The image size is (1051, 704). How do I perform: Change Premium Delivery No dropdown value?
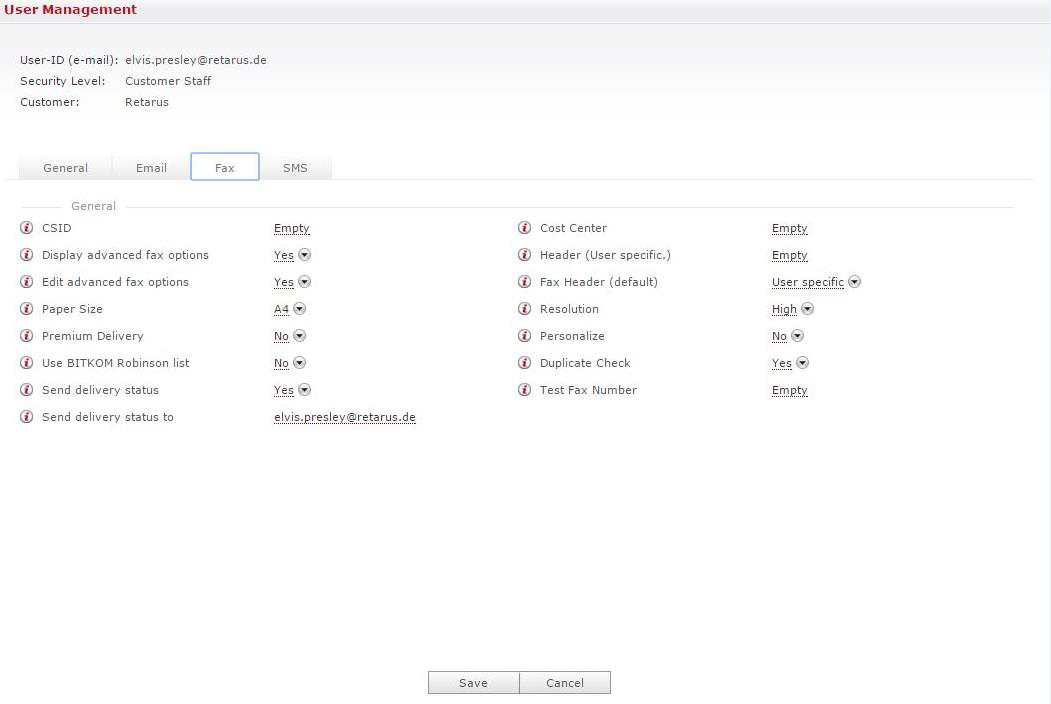[x=299, y=336]
